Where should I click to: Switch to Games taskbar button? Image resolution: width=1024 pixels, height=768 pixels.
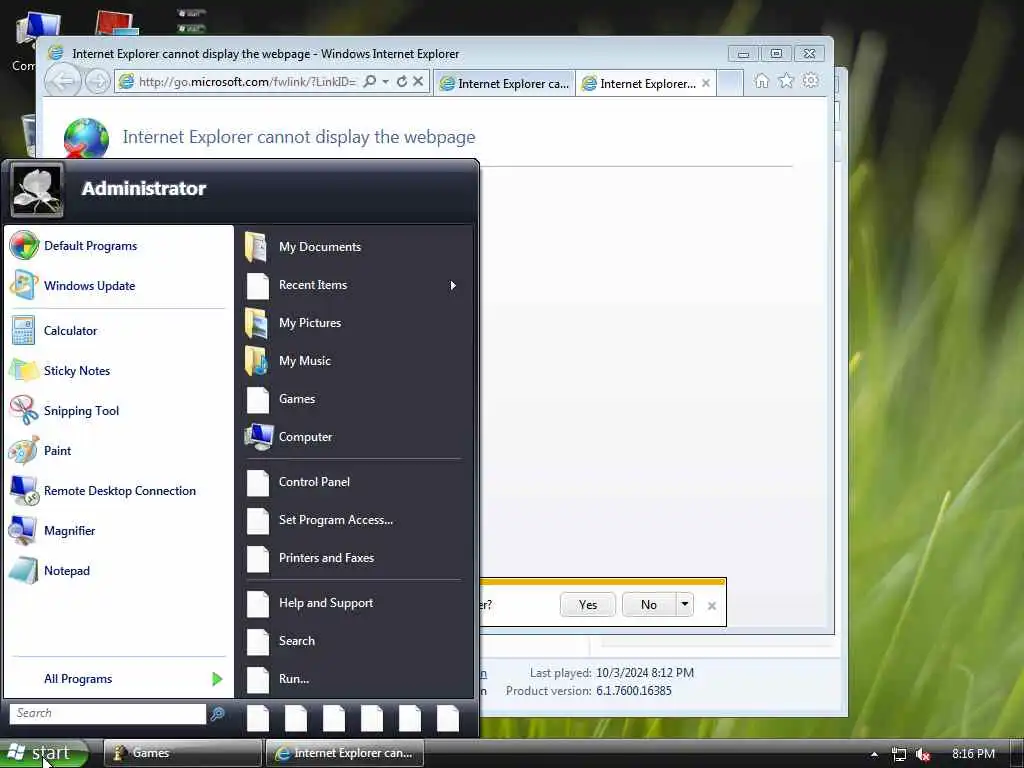point(182,753)
